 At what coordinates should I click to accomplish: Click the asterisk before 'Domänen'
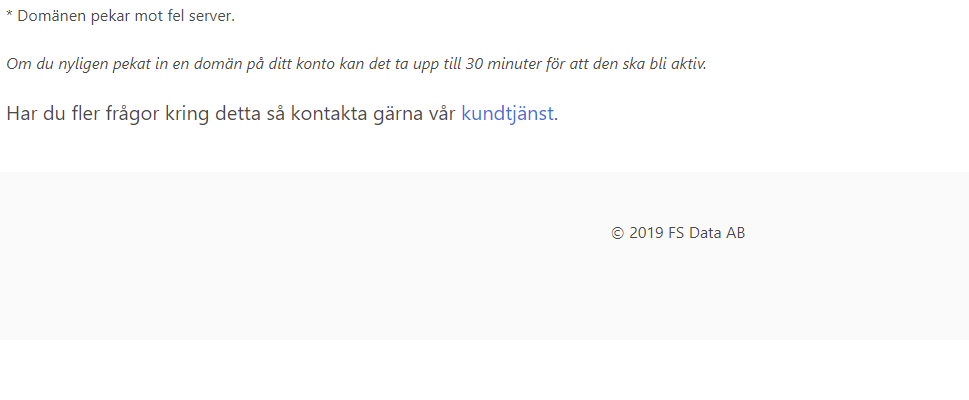tap(9, 14)
